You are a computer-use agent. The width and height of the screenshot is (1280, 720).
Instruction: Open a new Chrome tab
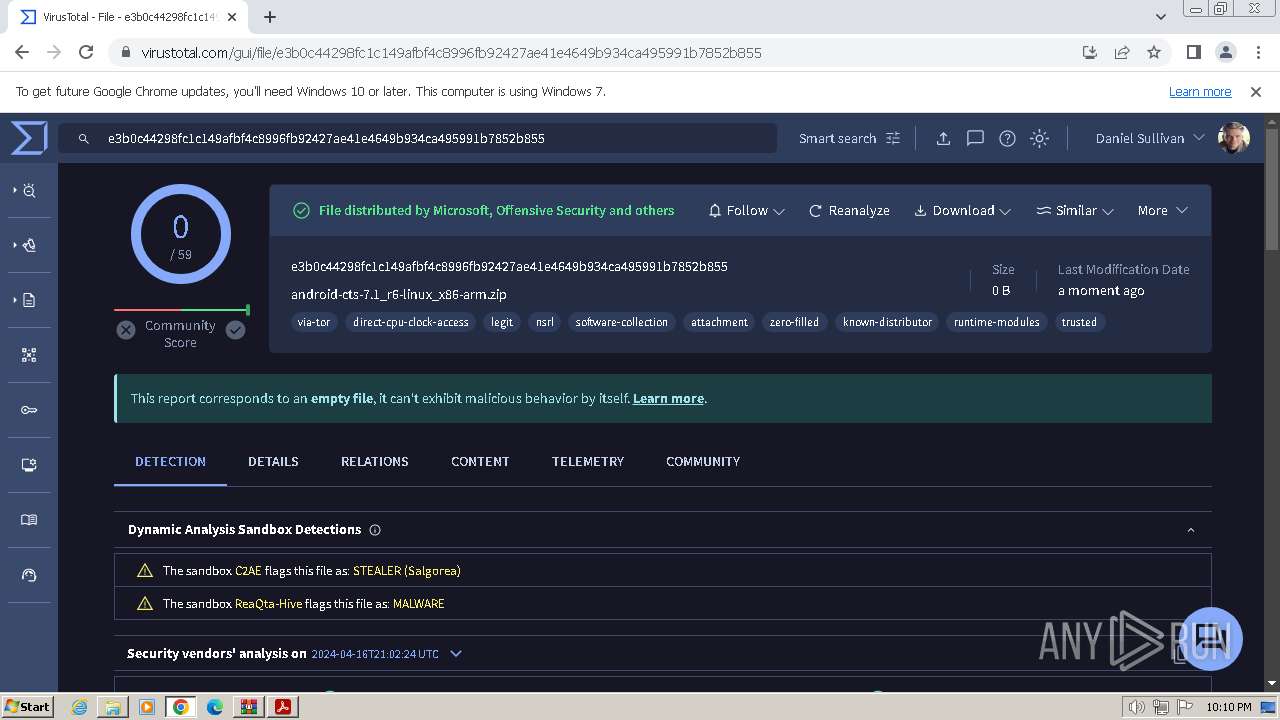click(270, 16)
